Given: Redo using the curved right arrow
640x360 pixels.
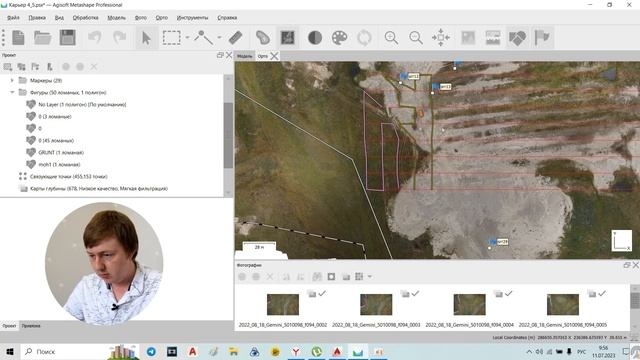Looking at the screenshot, I should 120,38.
